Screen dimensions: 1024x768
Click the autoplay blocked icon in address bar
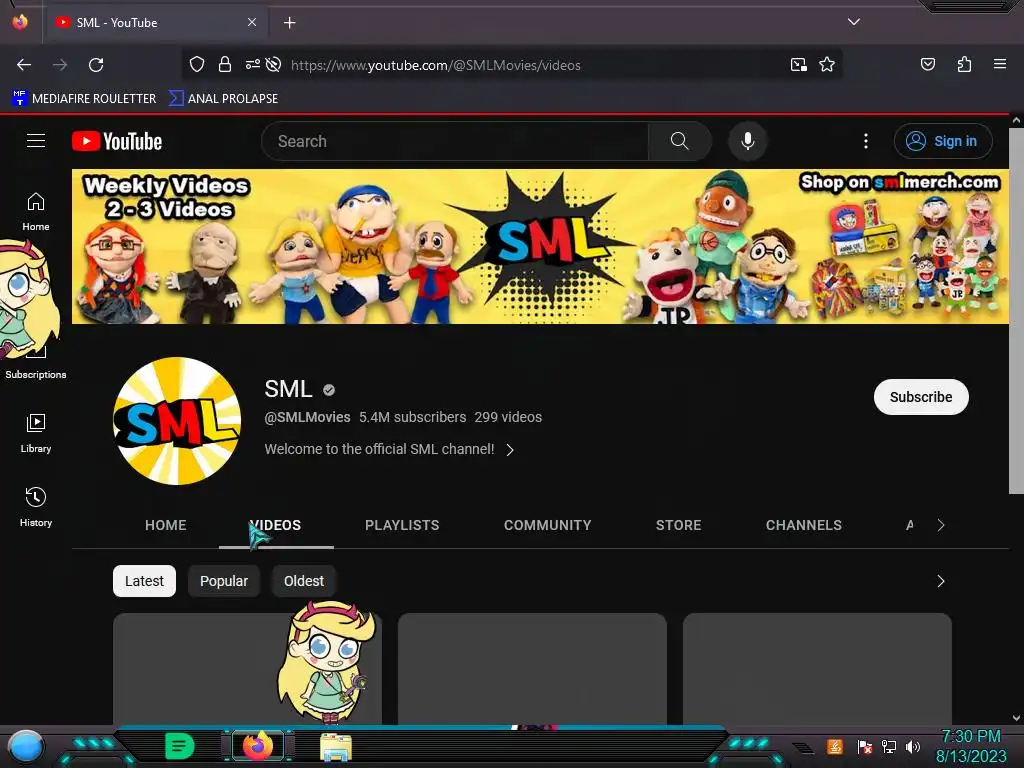pyautogui.click(x=274, y=64)
